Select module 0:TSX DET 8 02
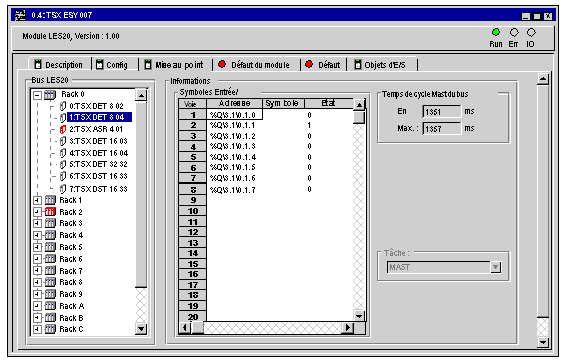Viewport: 564px width, 364px height. pyautogui.click(x=96, y=106)
